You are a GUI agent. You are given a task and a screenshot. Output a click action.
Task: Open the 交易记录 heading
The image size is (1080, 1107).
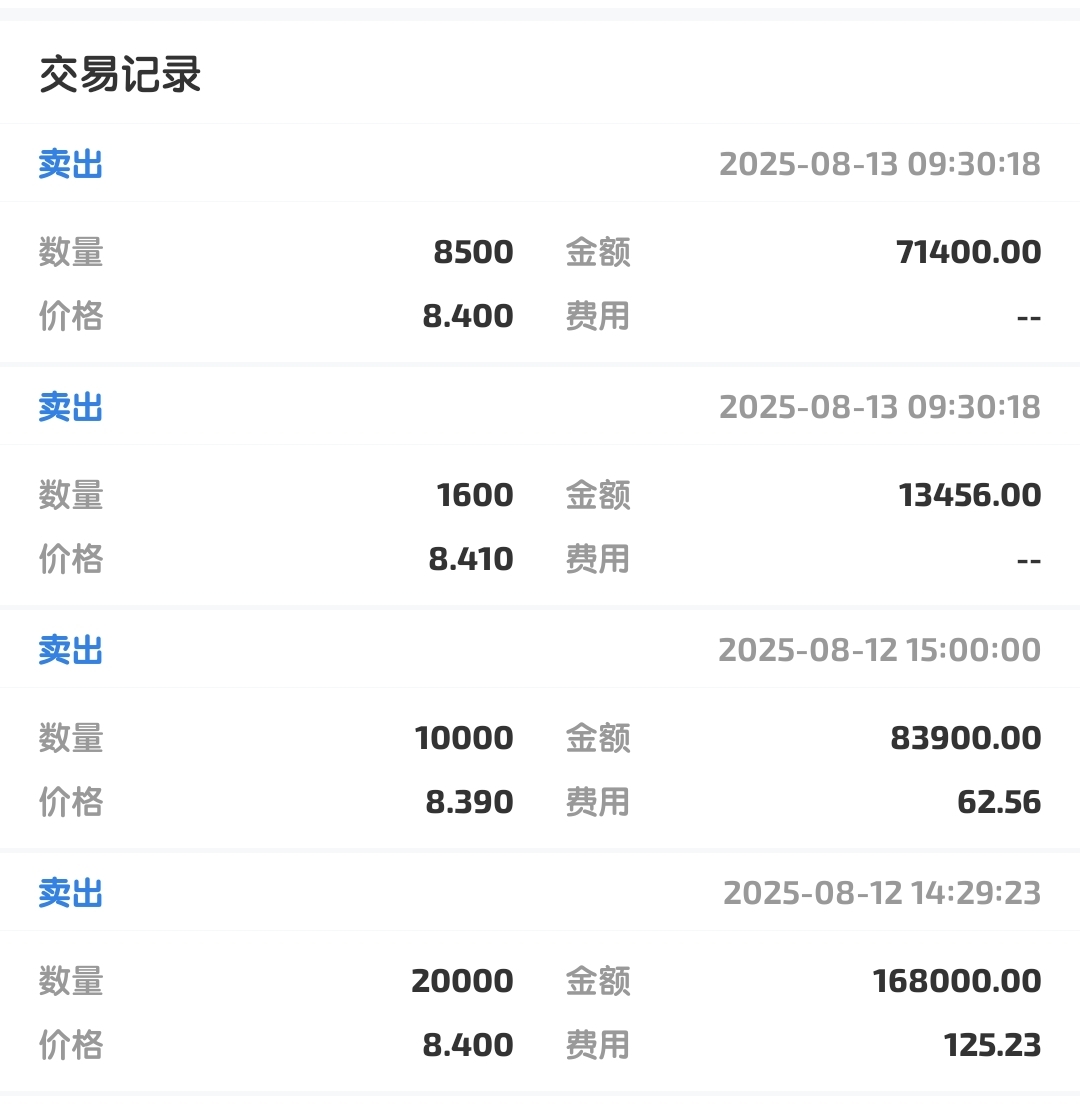pos(120,75)
